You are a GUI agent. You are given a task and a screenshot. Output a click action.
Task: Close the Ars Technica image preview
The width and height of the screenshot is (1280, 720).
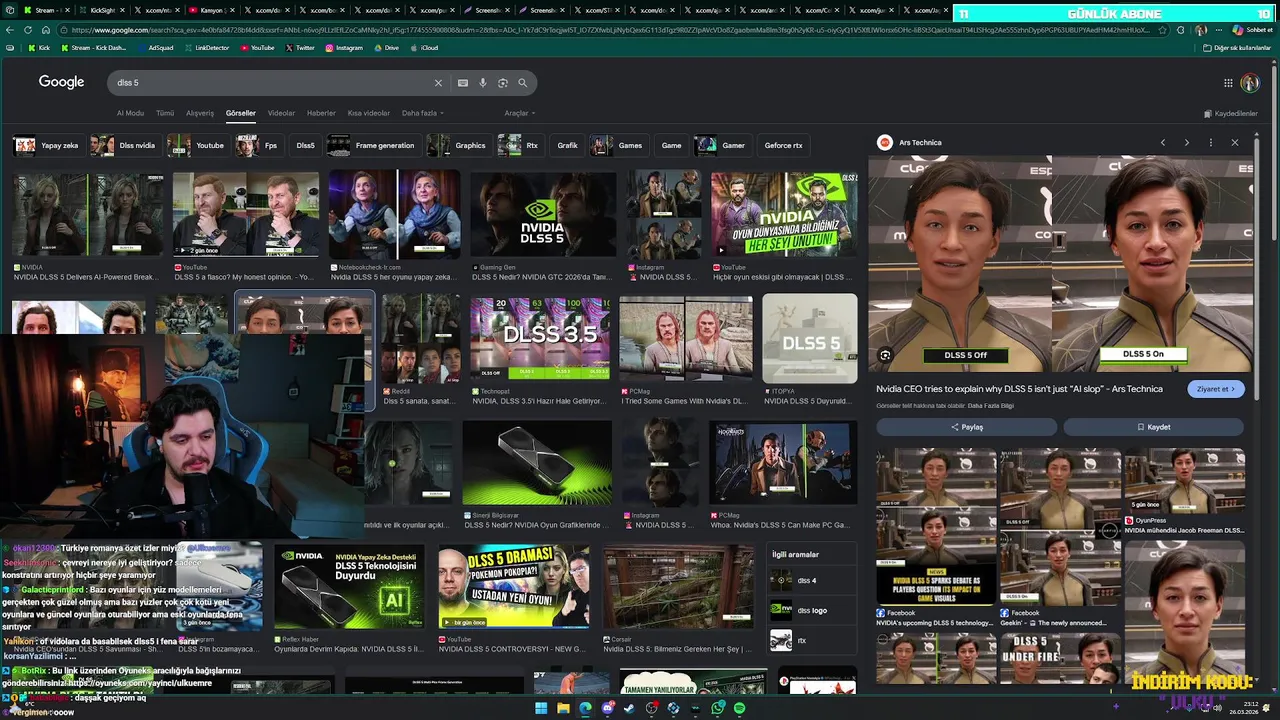[1235, 142]
